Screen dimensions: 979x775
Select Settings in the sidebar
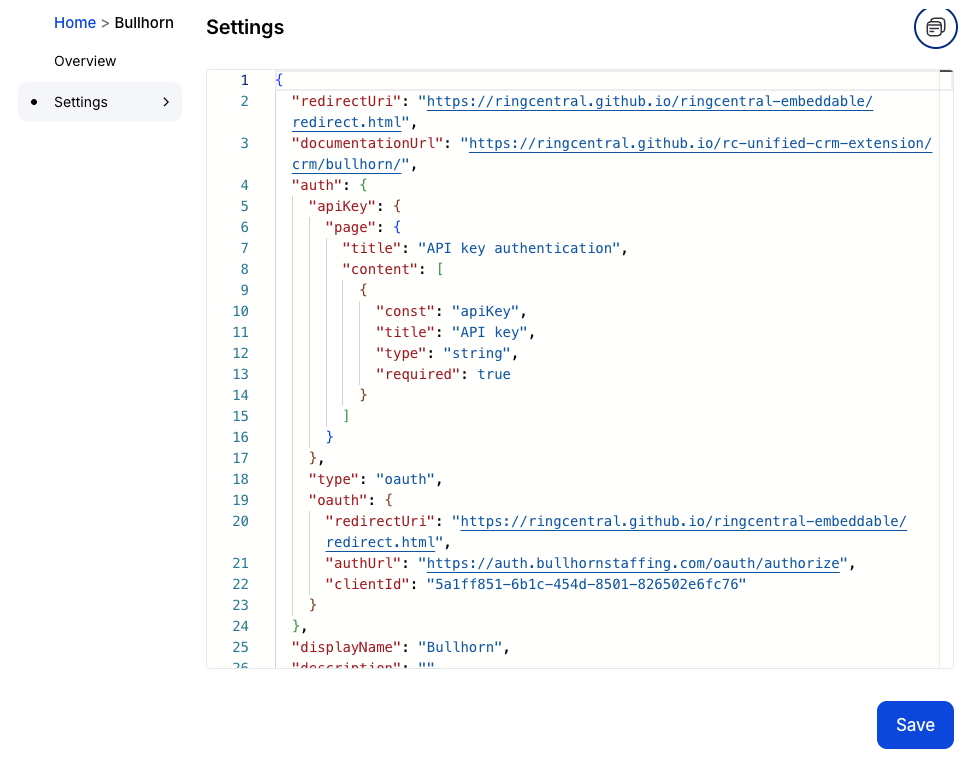tap(80, 101)
